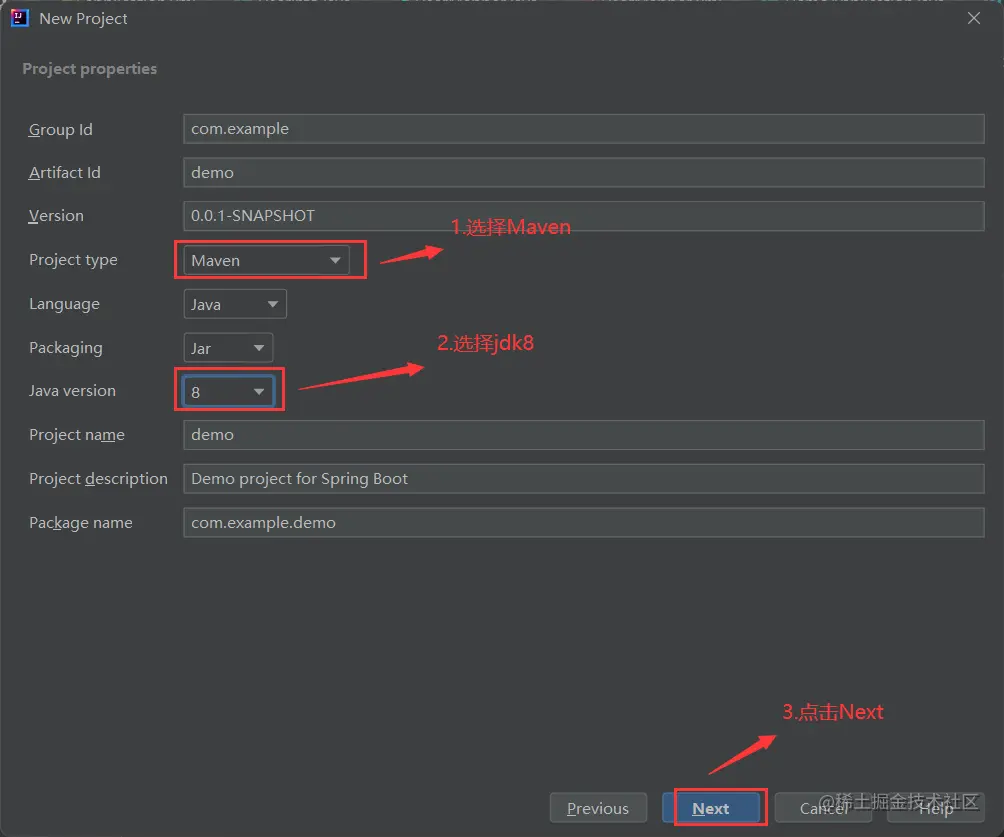
Task: Open the Java version dropdown
Action: (x=228, y=391)
